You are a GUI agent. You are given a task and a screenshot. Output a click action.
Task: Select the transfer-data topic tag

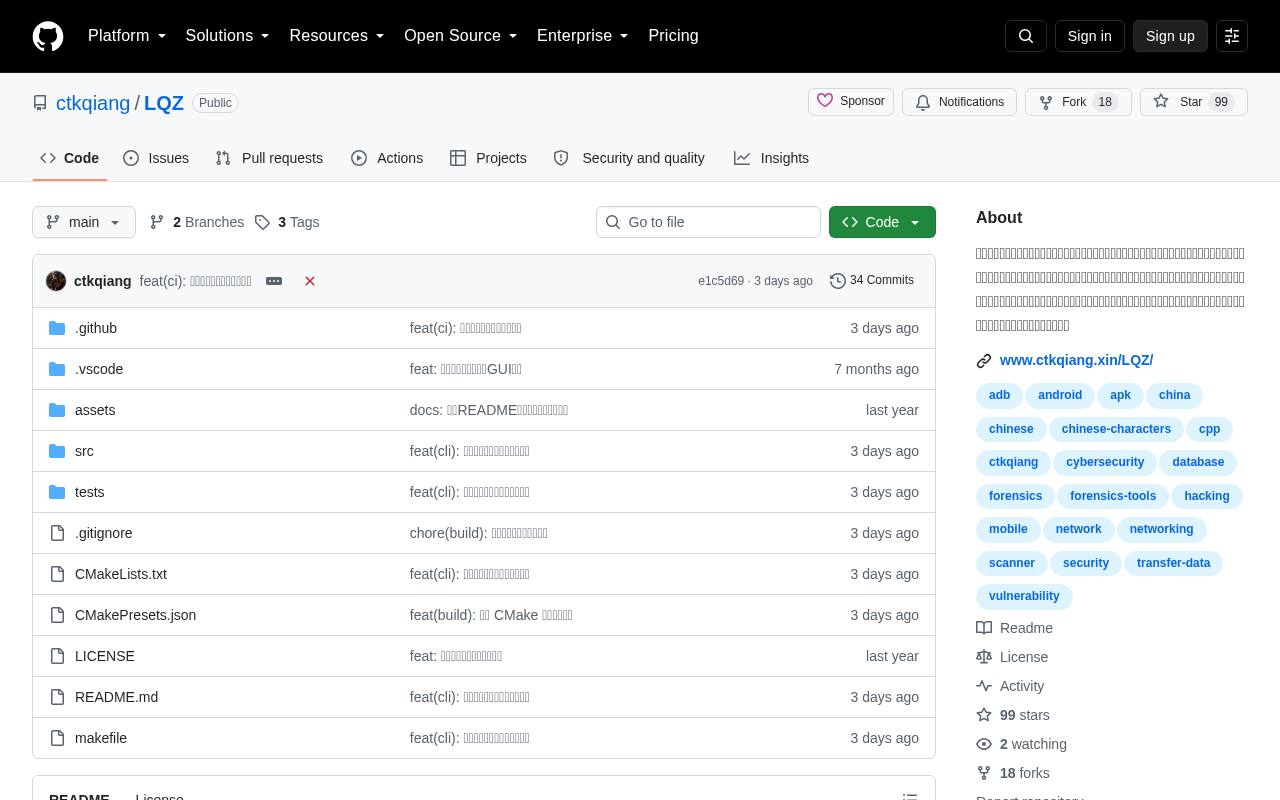pyautogui.click(x=1174, y=563)
